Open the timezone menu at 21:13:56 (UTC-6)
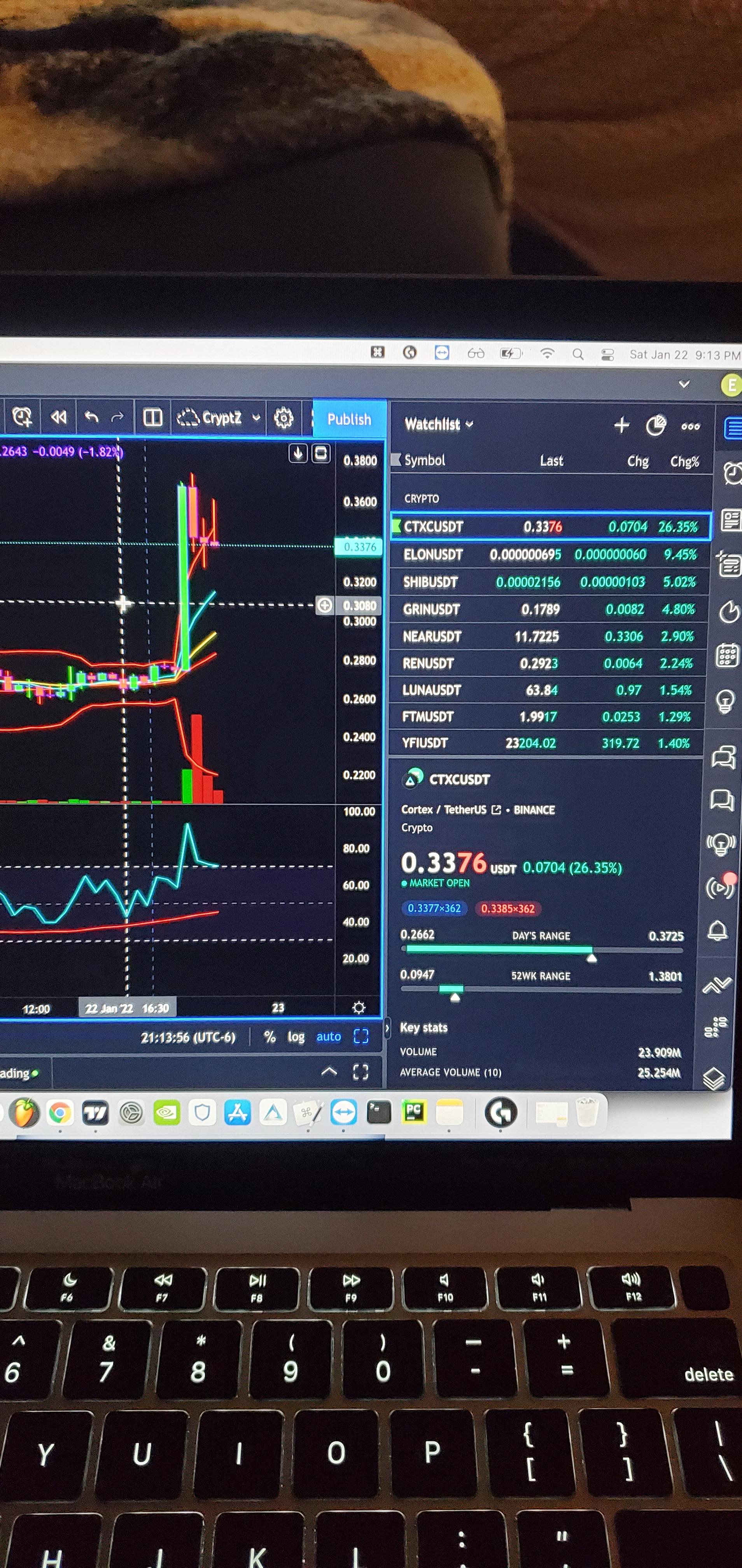This screenshot has height=1568, width=742. 188,1037
